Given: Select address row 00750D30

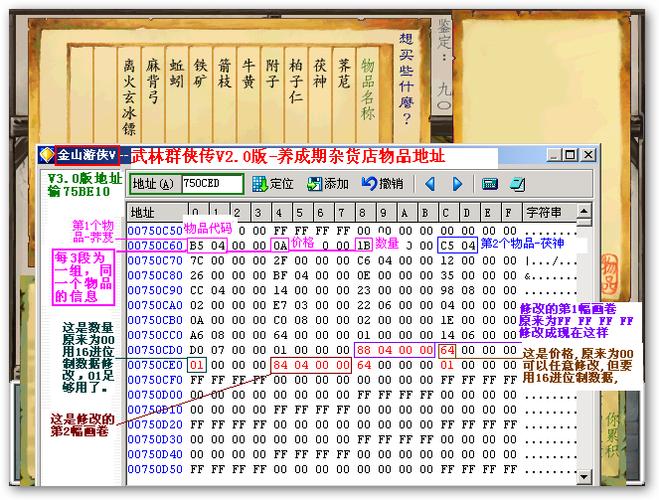Looking at the screenshot, I should (155, 439).
